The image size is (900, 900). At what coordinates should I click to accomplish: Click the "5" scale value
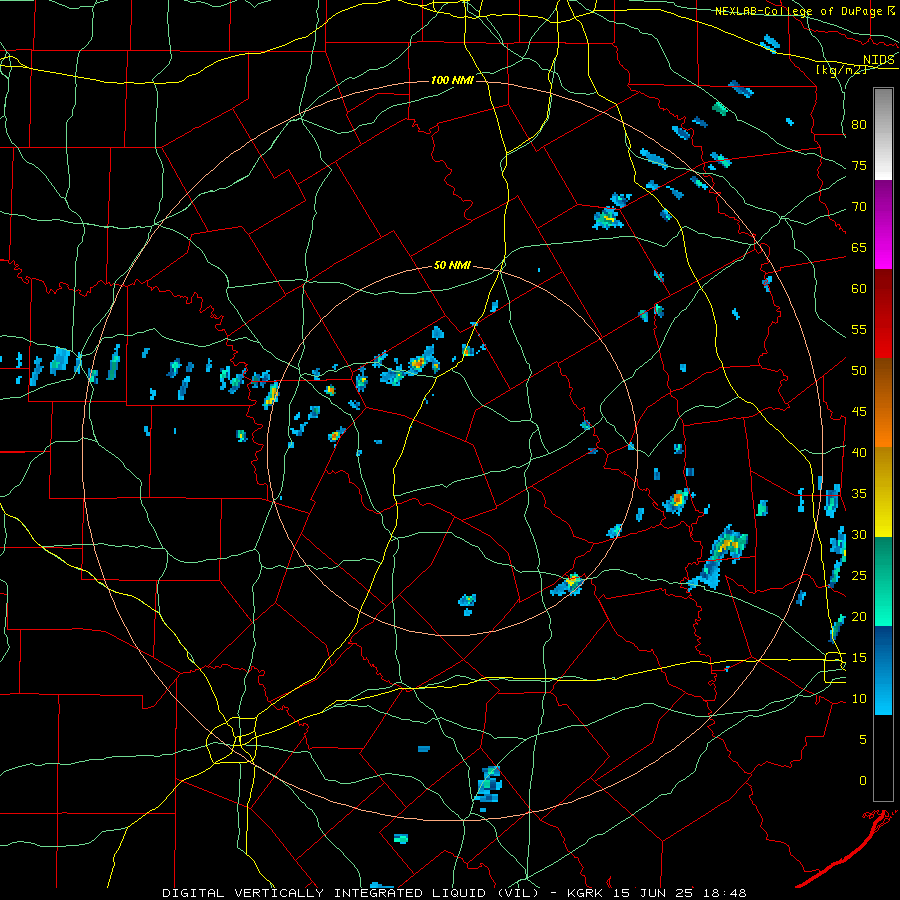tap(863, 740)
